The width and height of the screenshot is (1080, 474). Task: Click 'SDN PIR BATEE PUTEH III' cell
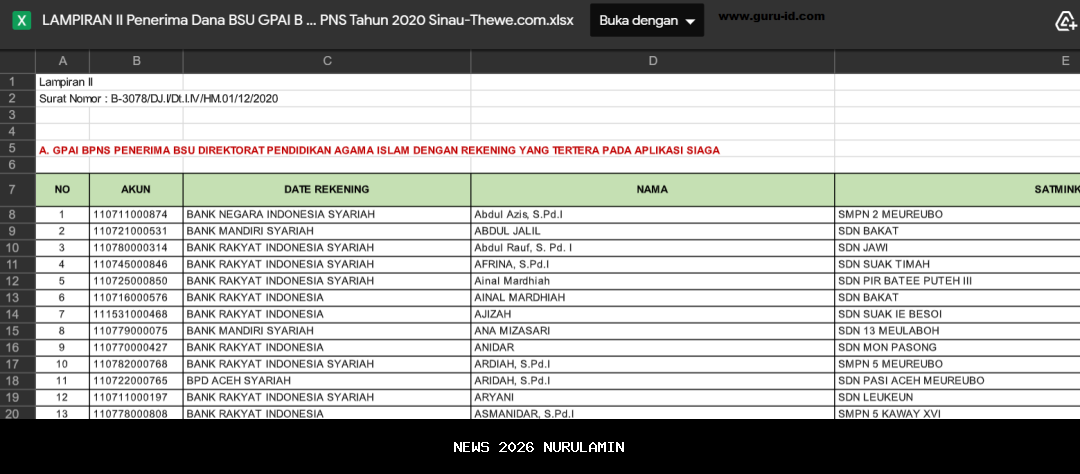[x=957, y=281]
